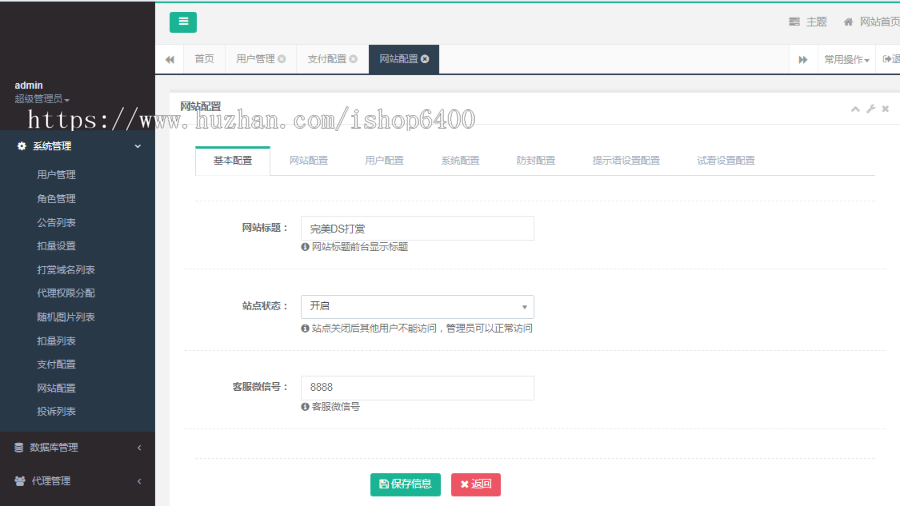Open 扣量设置 in sidebar
The width and height of the screenshot is (900, 506).
(56, 246)
